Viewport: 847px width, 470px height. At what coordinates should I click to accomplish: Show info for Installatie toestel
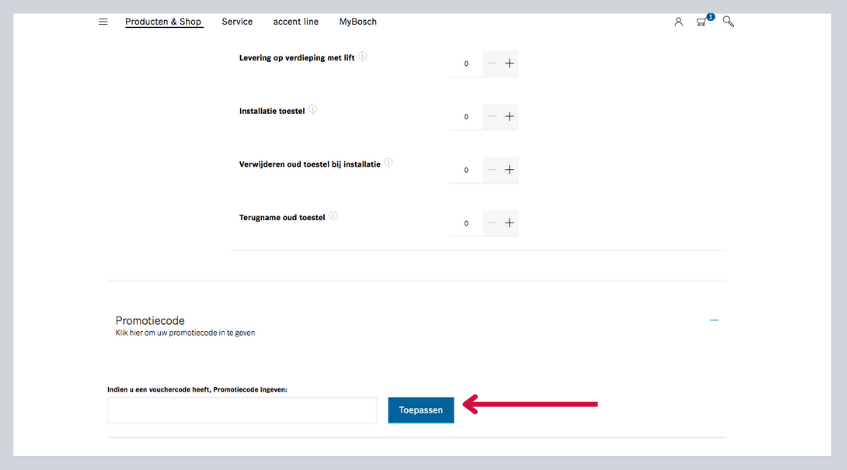[x=313, y=109]
